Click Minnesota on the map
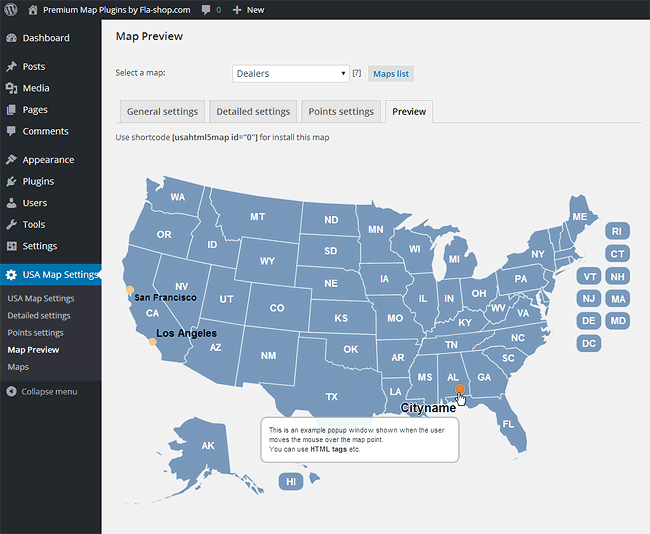Viewport: 650px width, 534px height. pyautogui.click(x=376, y=229)
